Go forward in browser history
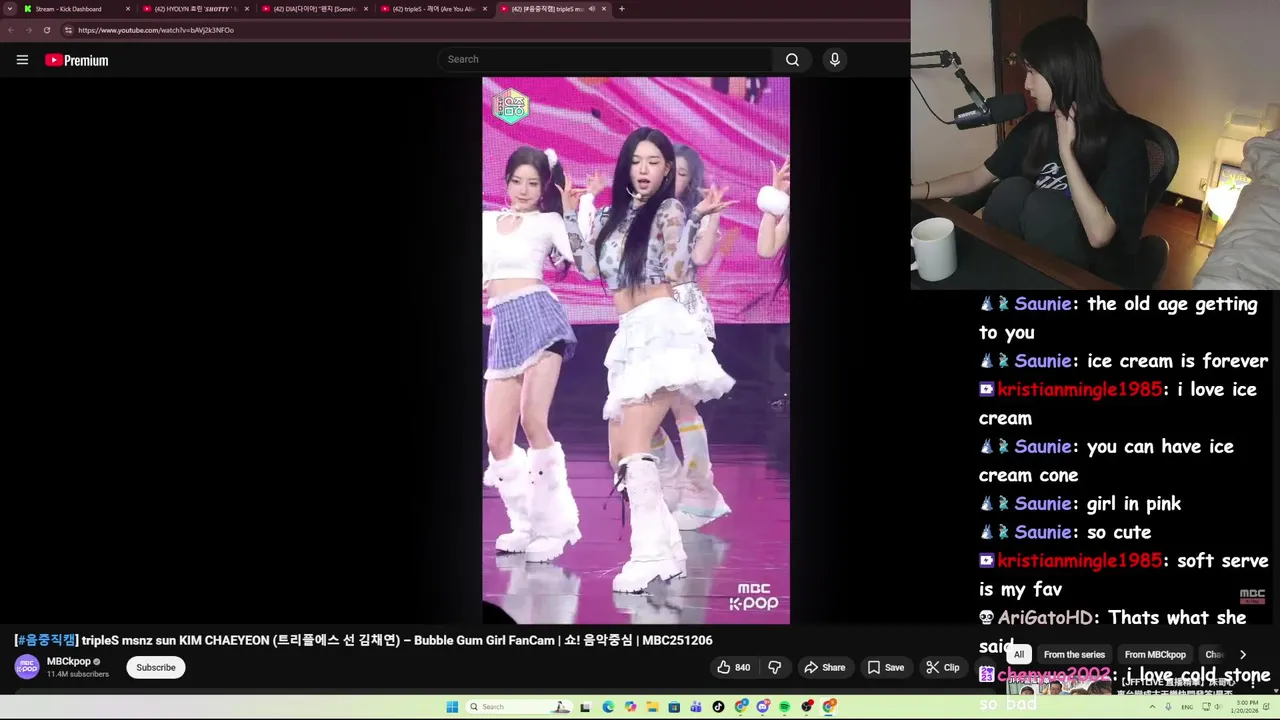1280x720 pixels. click(29, 30)
